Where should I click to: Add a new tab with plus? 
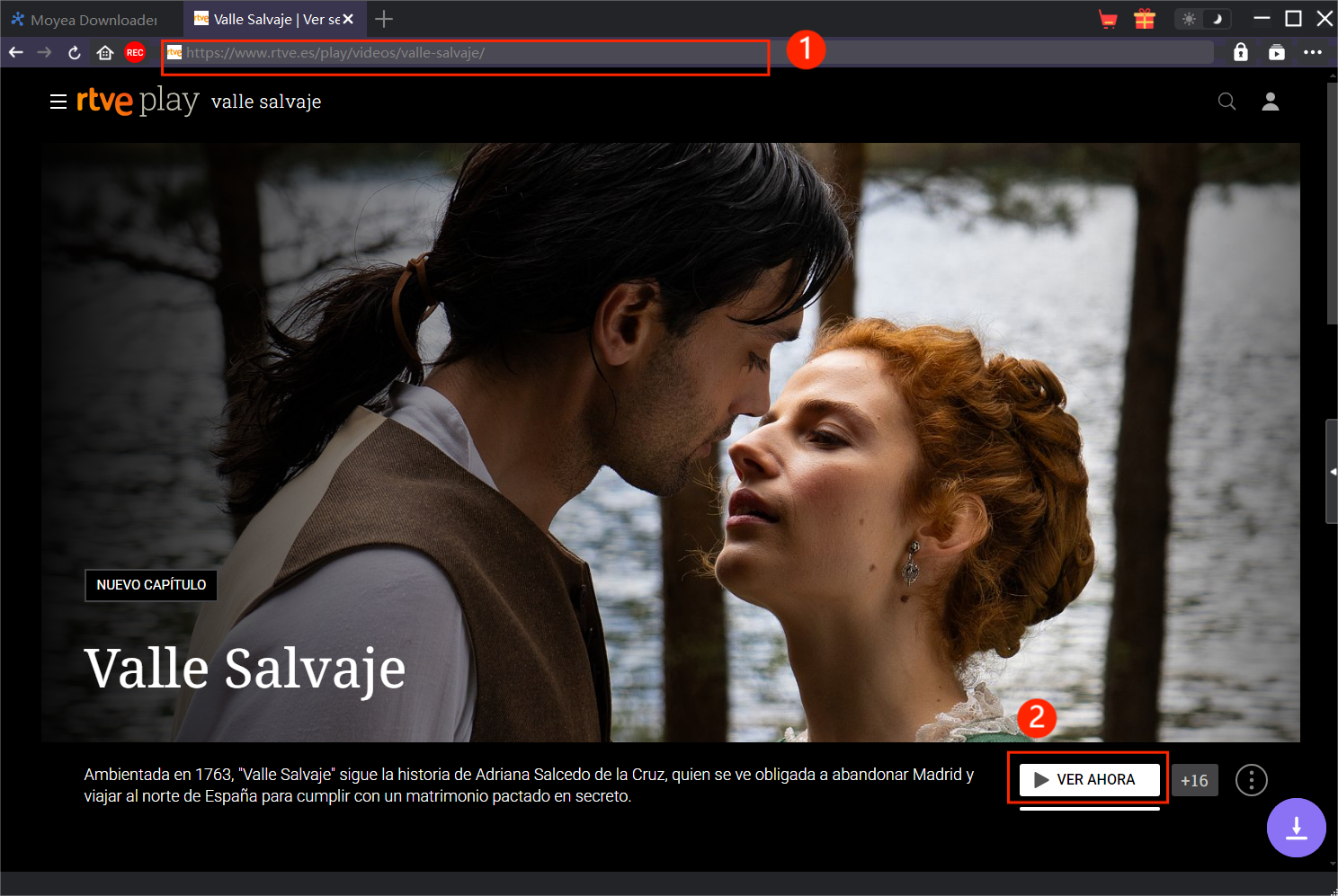click(384, 19)
